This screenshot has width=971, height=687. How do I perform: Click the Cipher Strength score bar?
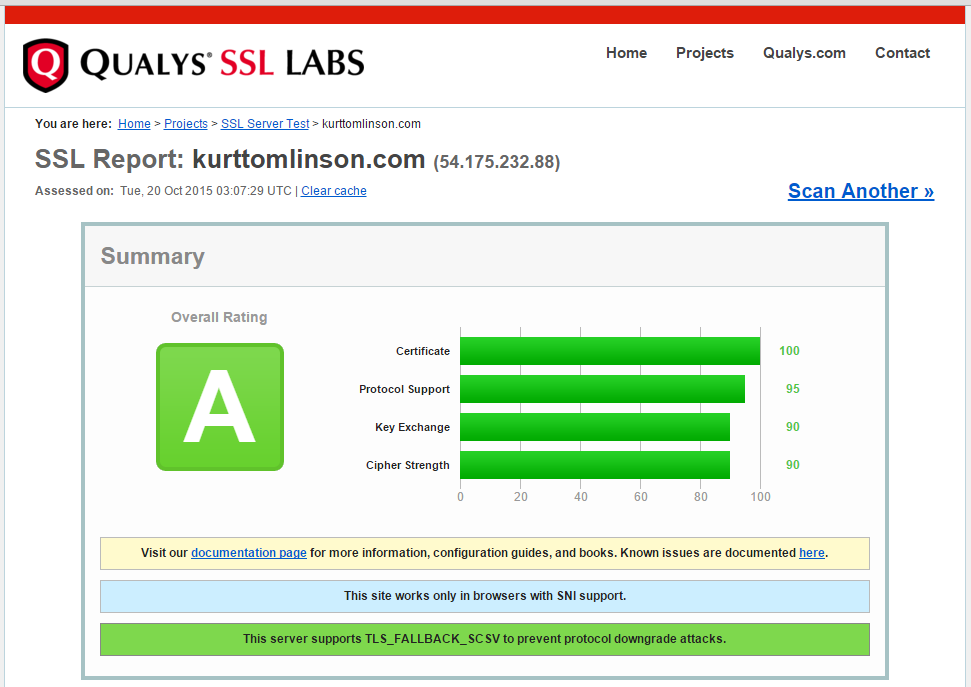click(x=595, y=465)
